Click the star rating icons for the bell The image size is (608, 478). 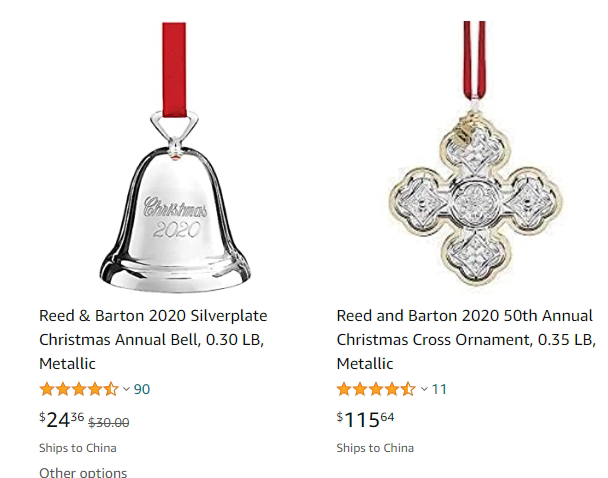(78, 389)
